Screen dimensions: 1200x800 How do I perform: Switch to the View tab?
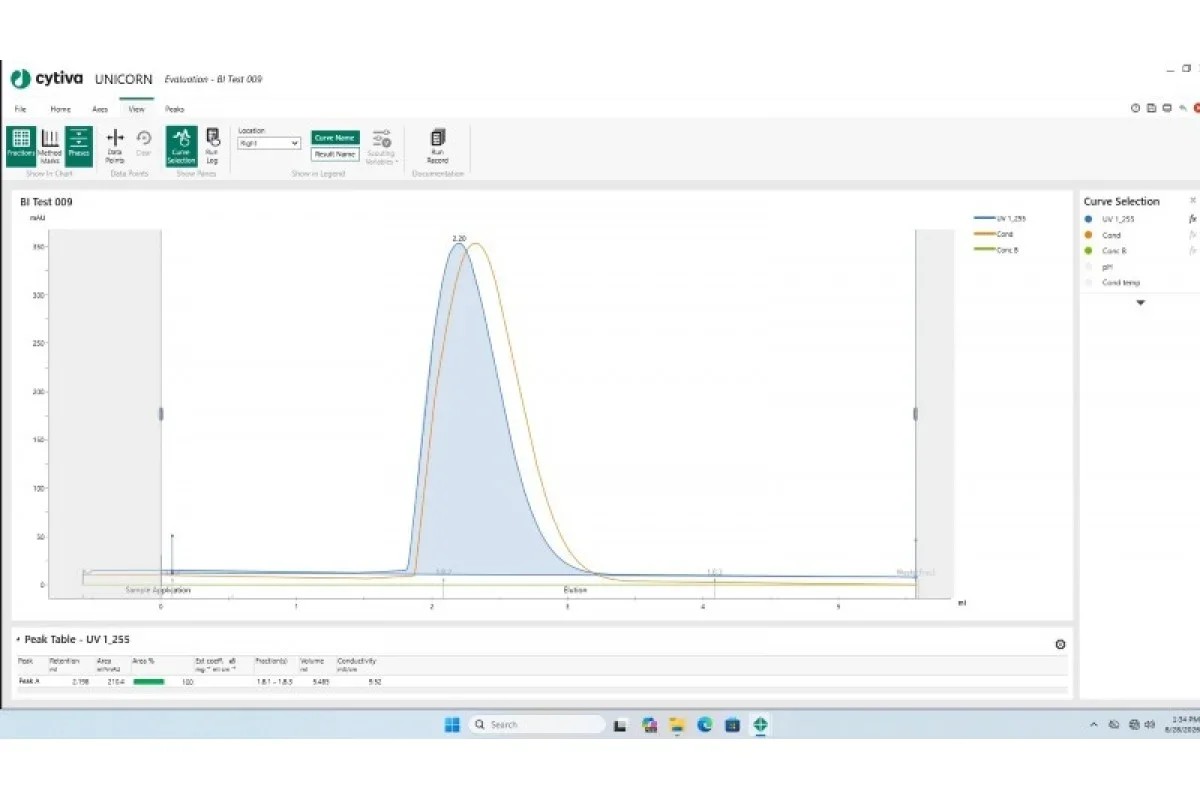click(136, 109)
